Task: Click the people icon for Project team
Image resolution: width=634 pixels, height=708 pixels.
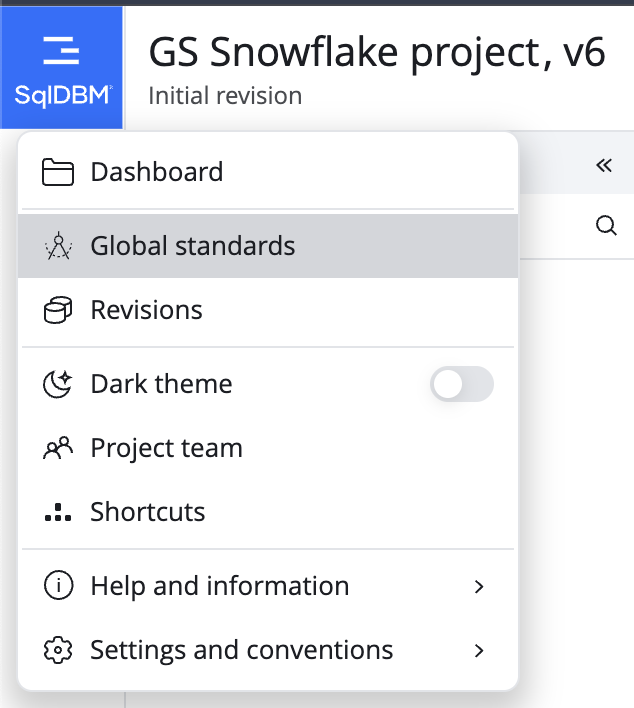Action: [x=58, y=448]
